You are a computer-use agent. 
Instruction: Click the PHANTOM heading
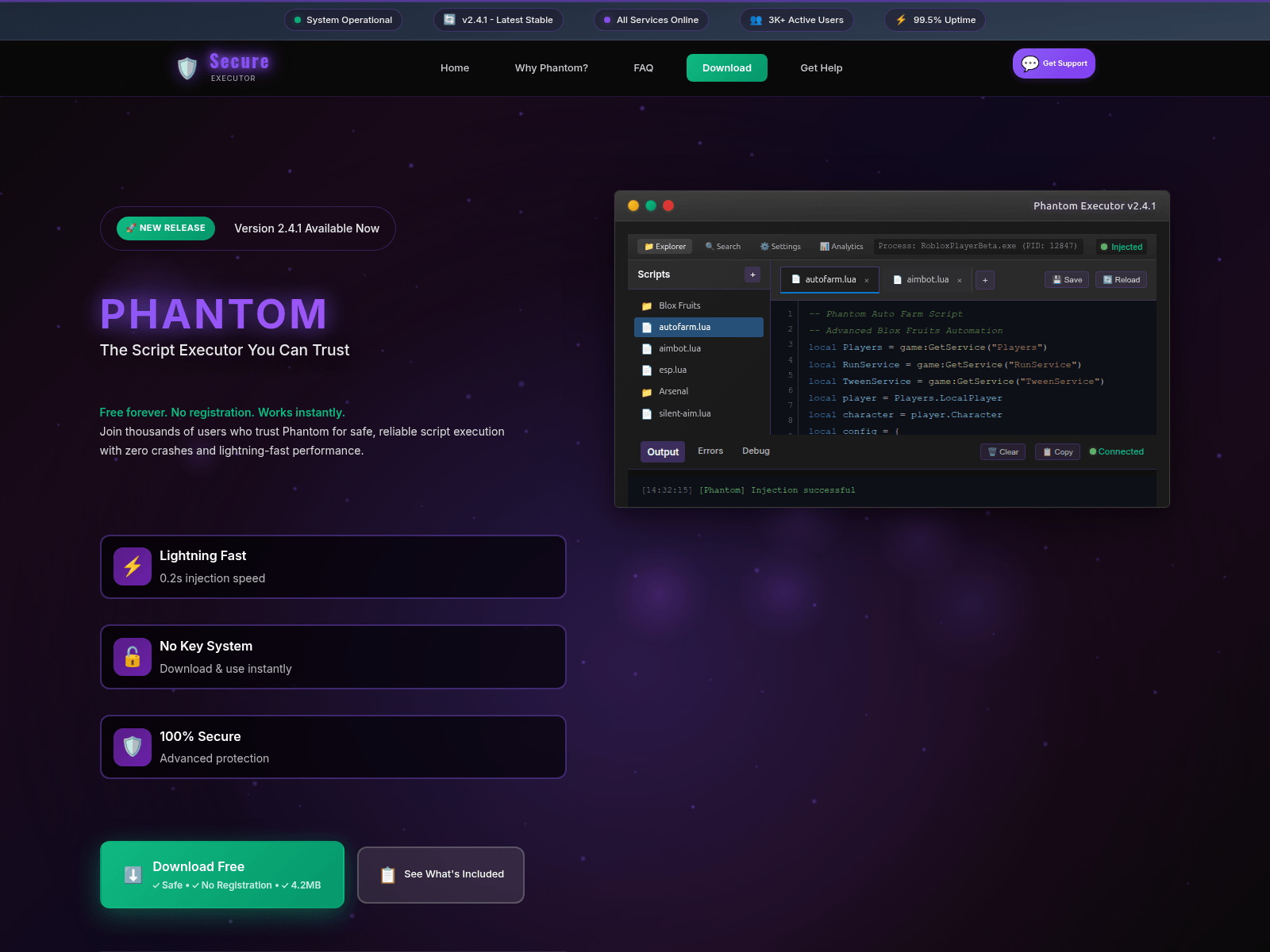point(214,314)
